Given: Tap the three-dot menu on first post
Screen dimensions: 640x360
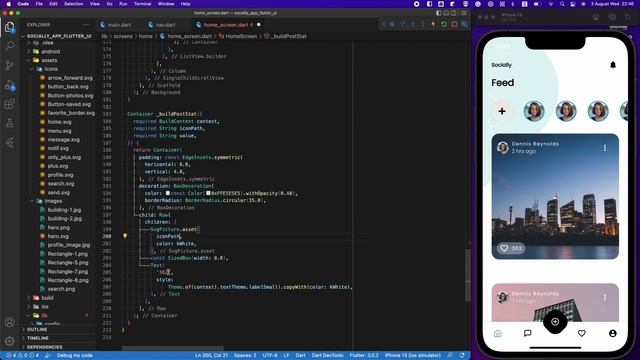Looking at the screenshot, I should (x=604, y=148).
